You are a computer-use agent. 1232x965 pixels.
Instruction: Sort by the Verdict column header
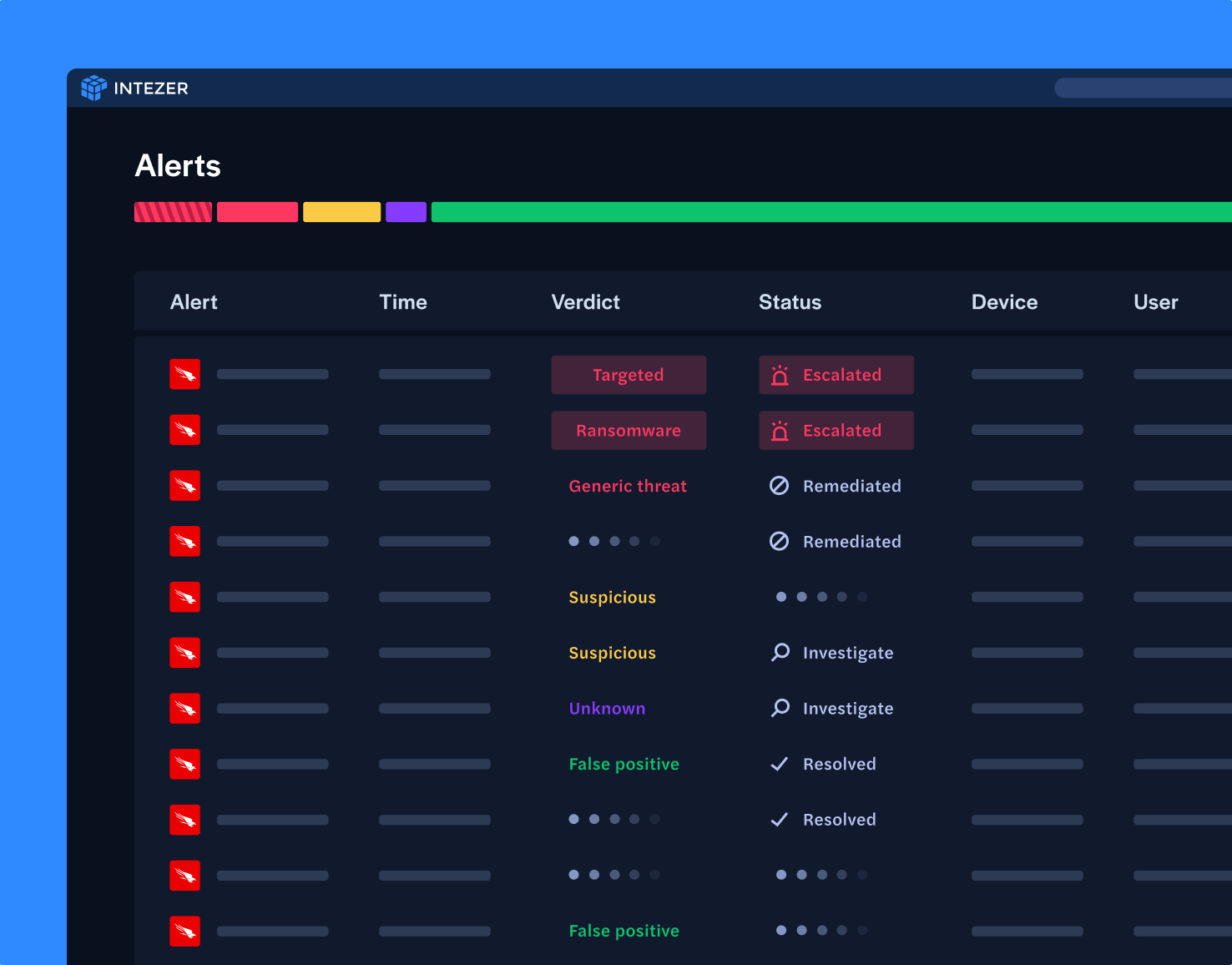coord(585,302)
